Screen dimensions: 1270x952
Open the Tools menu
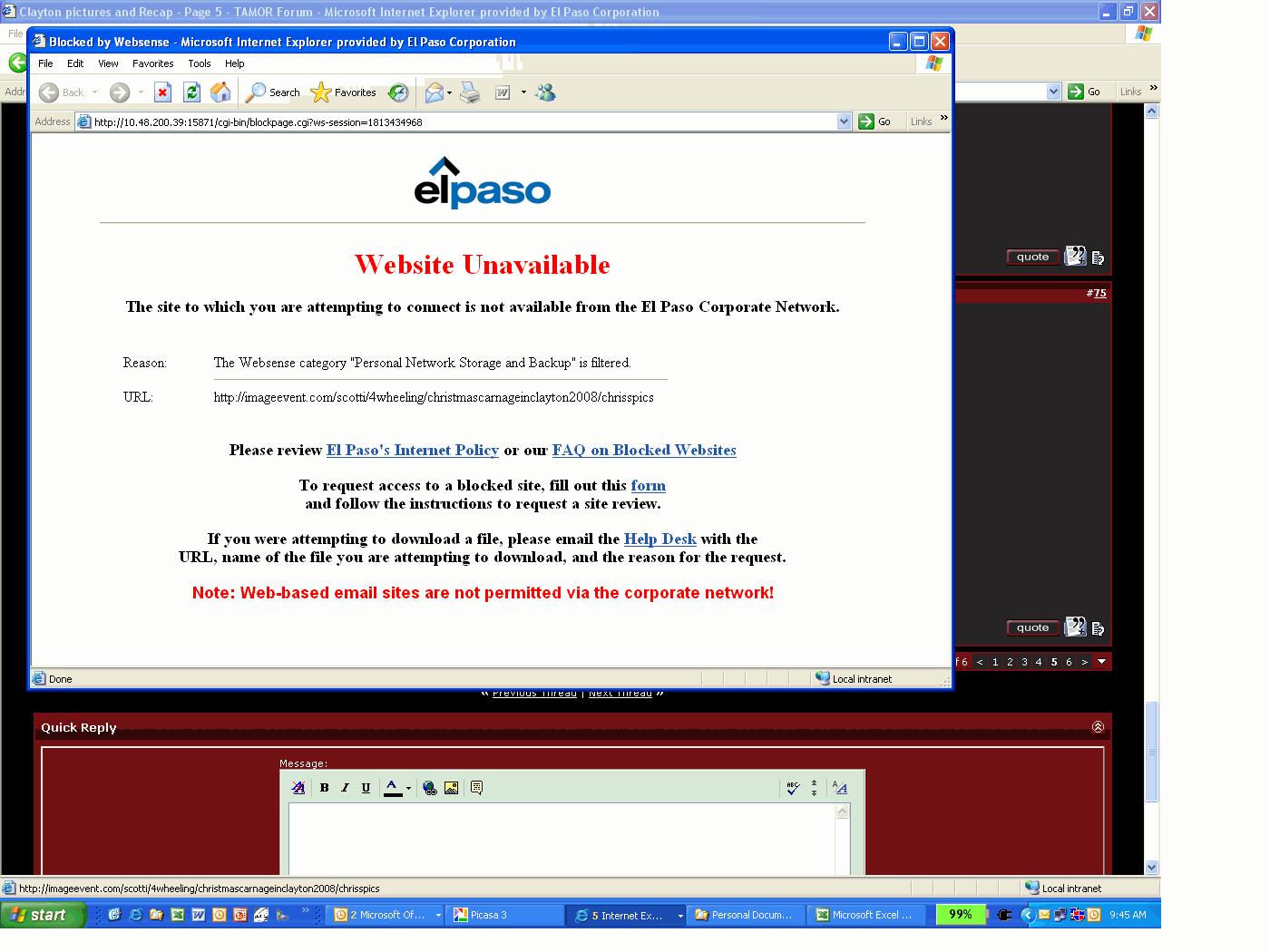click(200, 63)
